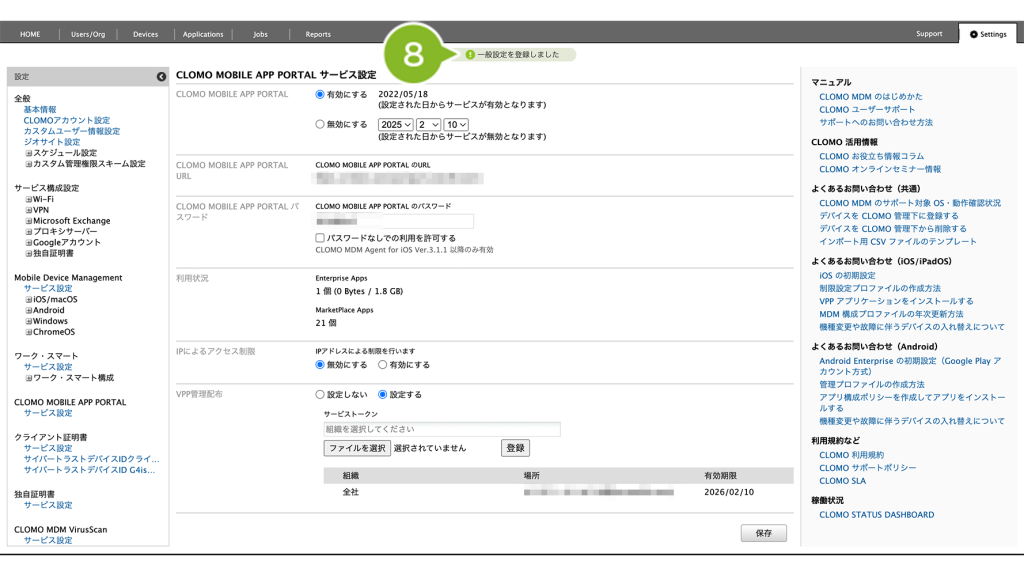Enable the パスワードなしでの利用を許可する checkbox
This screenshot has width=1024, height=576.
coord(320,238)
